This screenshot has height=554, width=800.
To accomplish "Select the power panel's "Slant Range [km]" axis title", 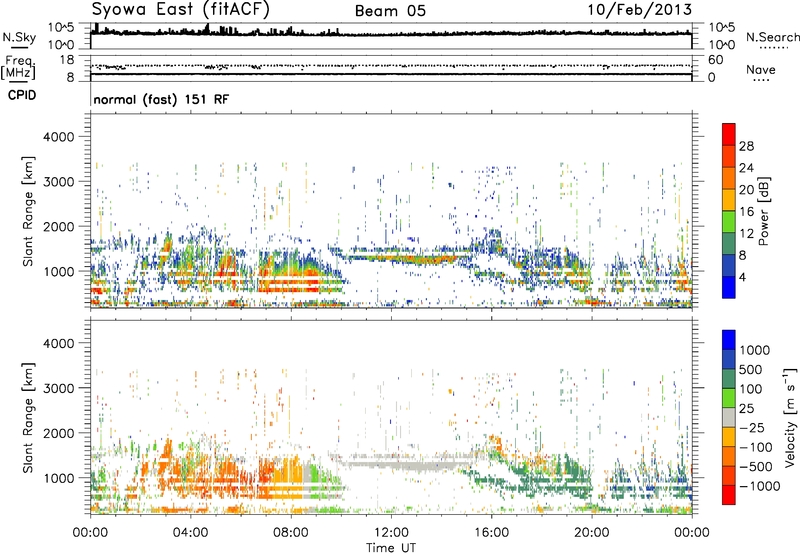I will point(29,211).
